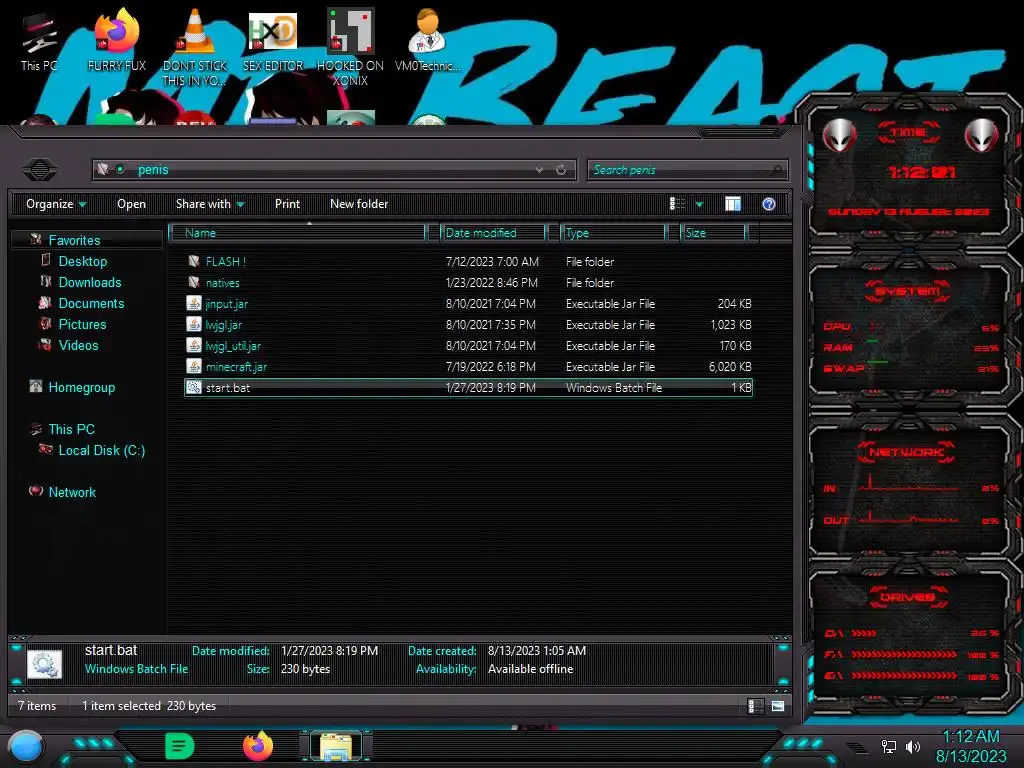This screenshot has width=1024, height=768.
Task: Open the Organize menu
Action: coord(56,204)
